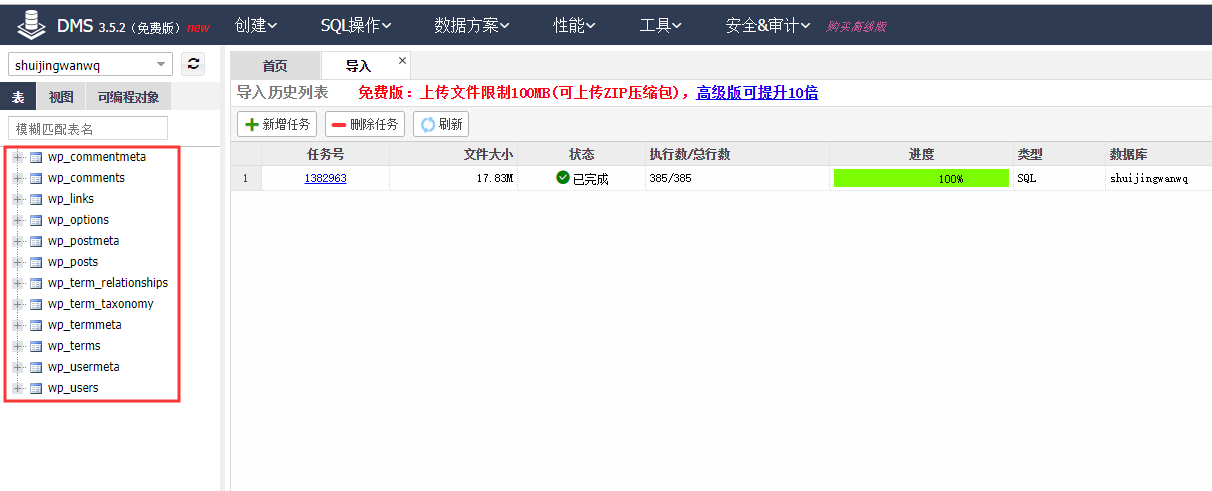Click the table name filter input field

(88, 128)
